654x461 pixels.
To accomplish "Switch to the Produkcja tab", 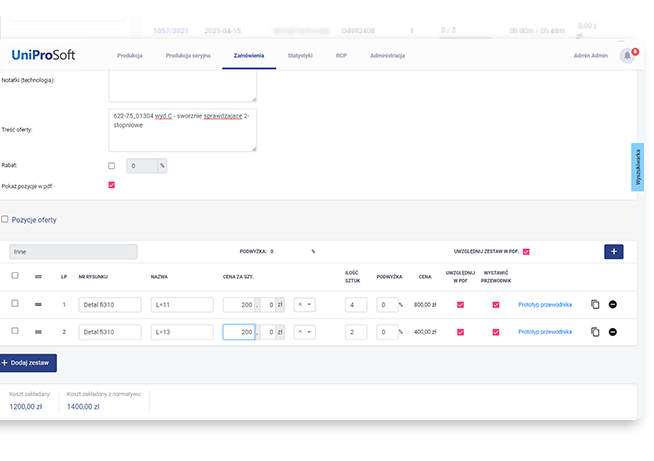I will point(129,56).
